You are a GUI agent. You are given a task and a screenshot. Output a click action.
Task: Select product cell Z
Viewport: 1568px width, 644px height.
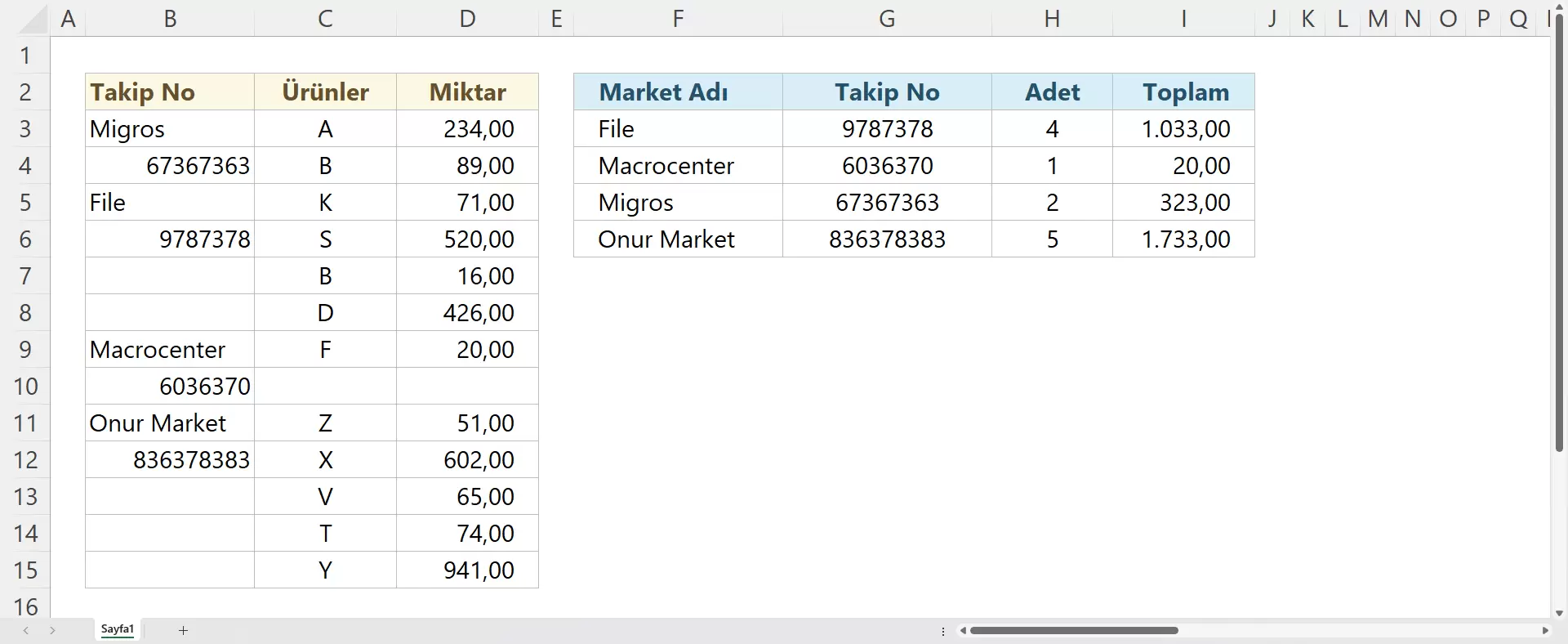coord(325,423)
